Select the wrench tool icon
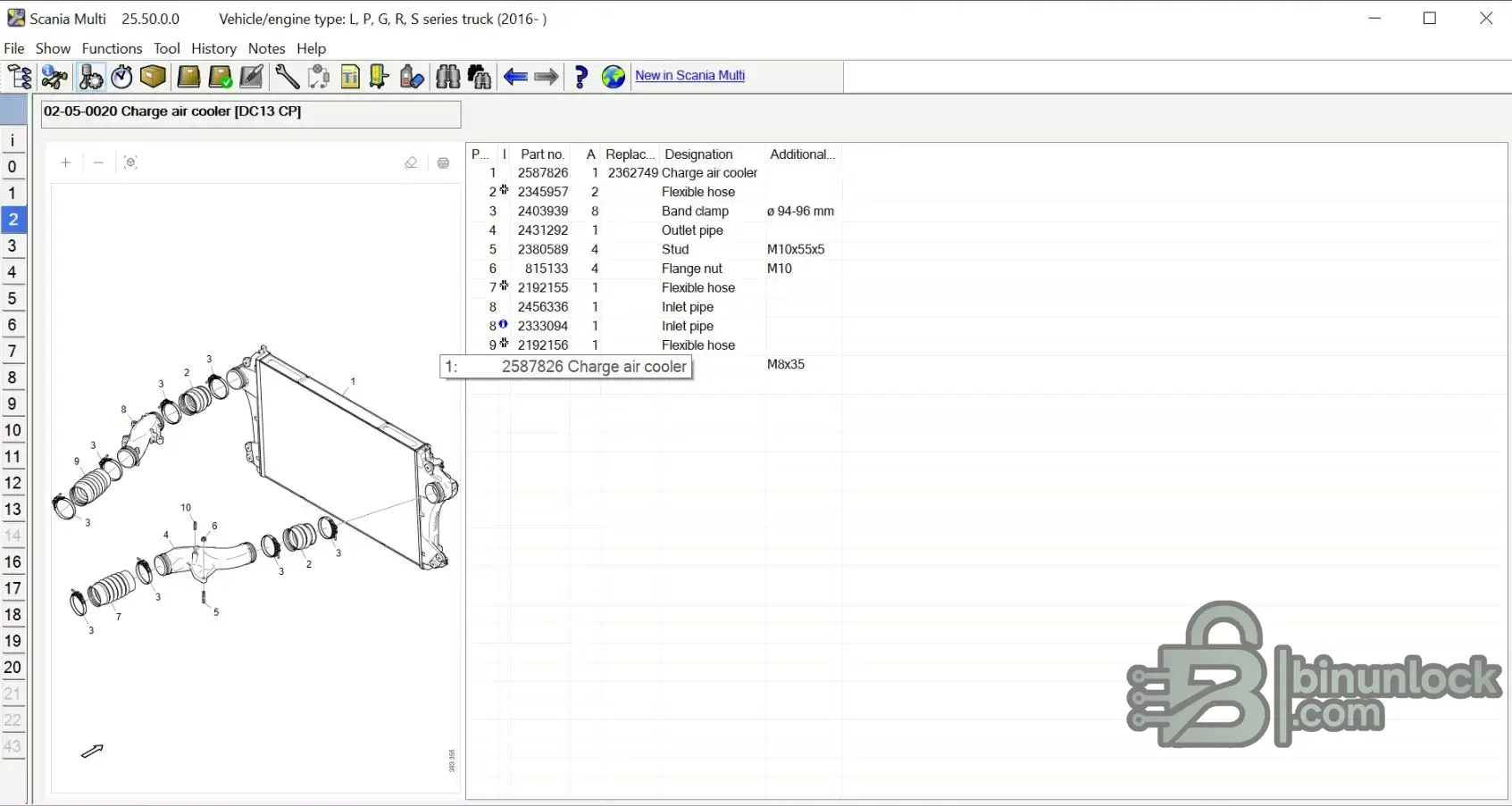The height and width of the screenshot is (806, 1512). tap(287, 77)
